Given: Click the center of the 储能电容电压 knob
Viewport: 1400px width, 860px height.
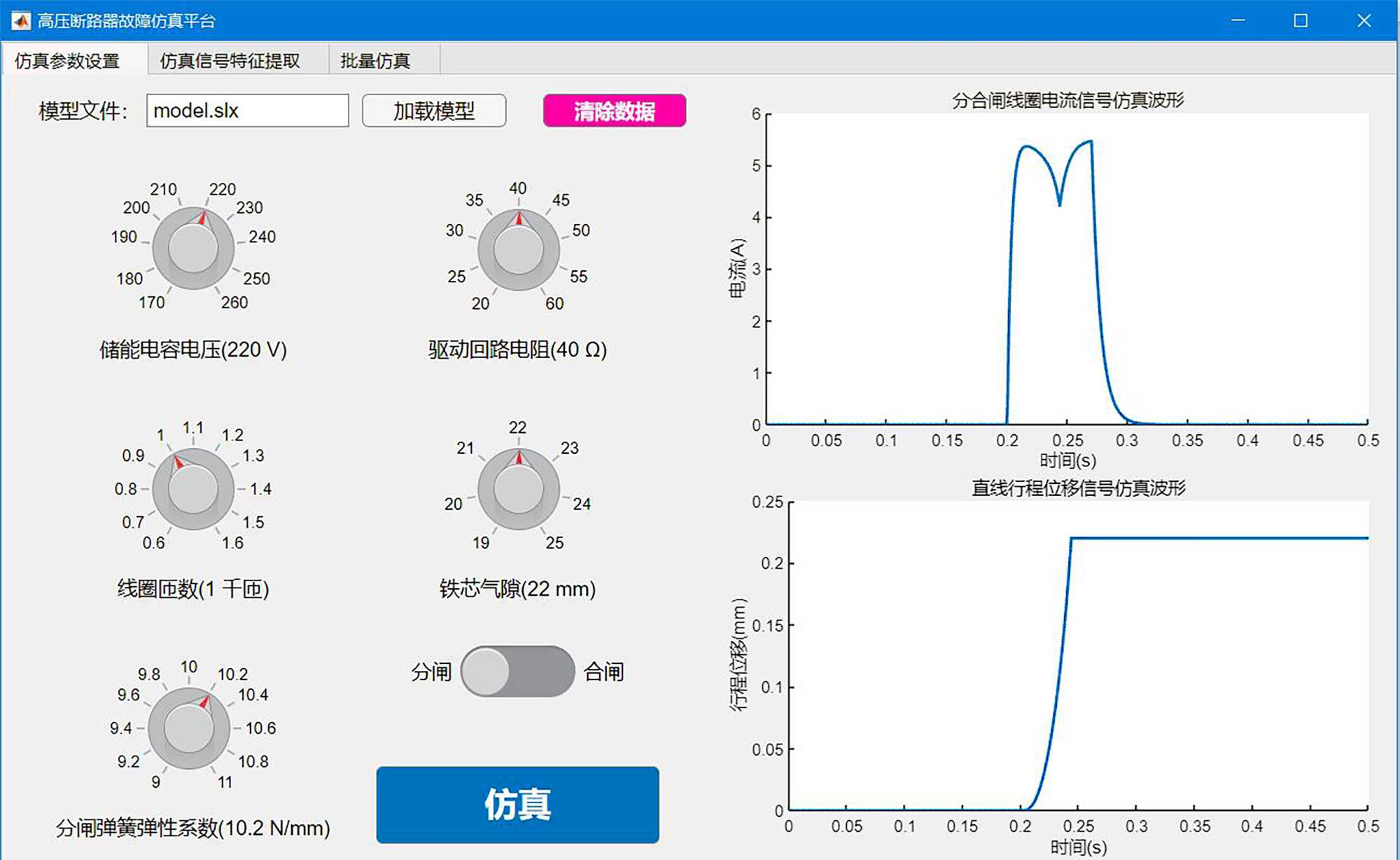Looking at the screenshot, I should point(193,248).
